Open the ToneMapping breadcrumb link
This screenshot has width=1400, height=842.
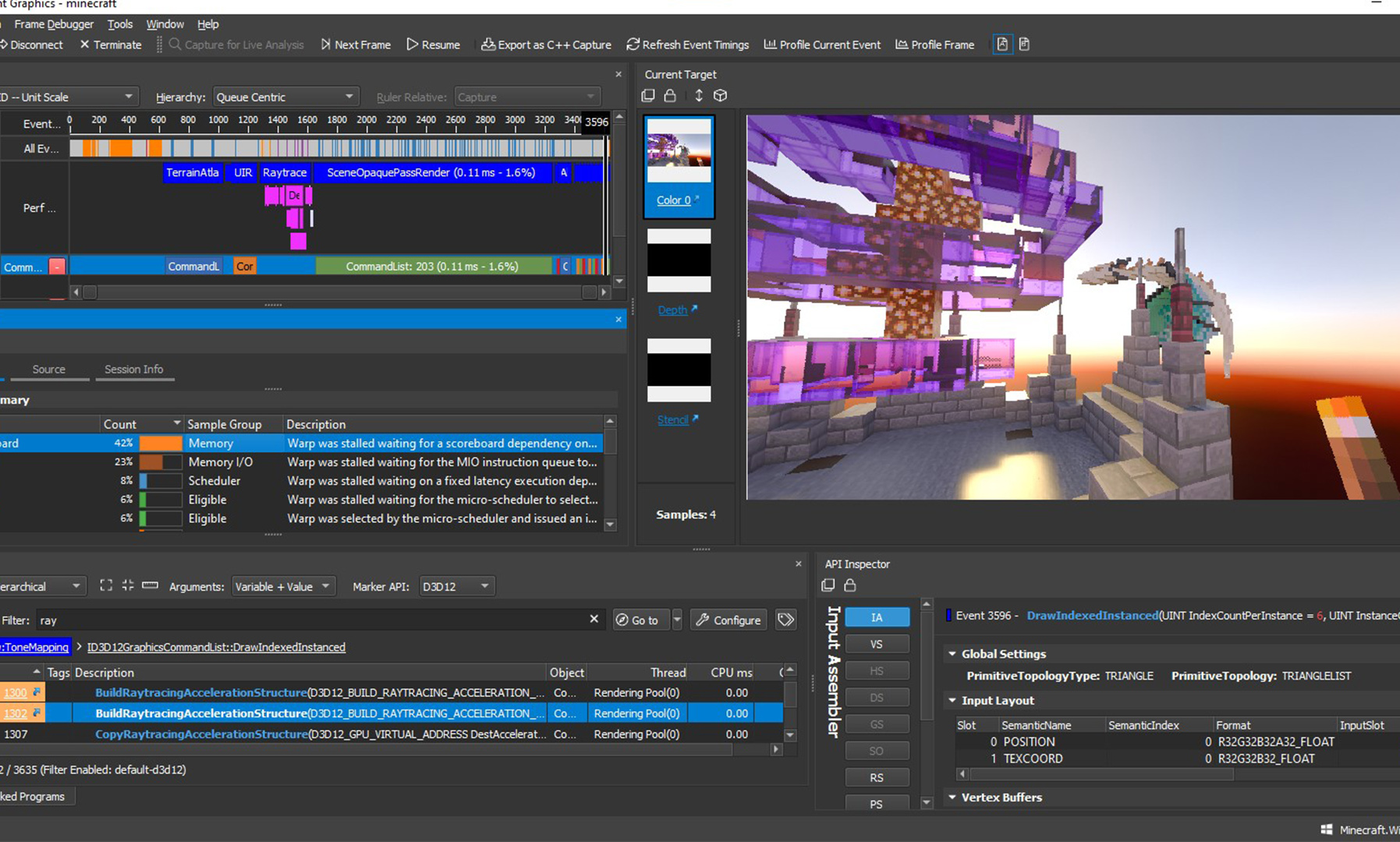click(35, 646)
